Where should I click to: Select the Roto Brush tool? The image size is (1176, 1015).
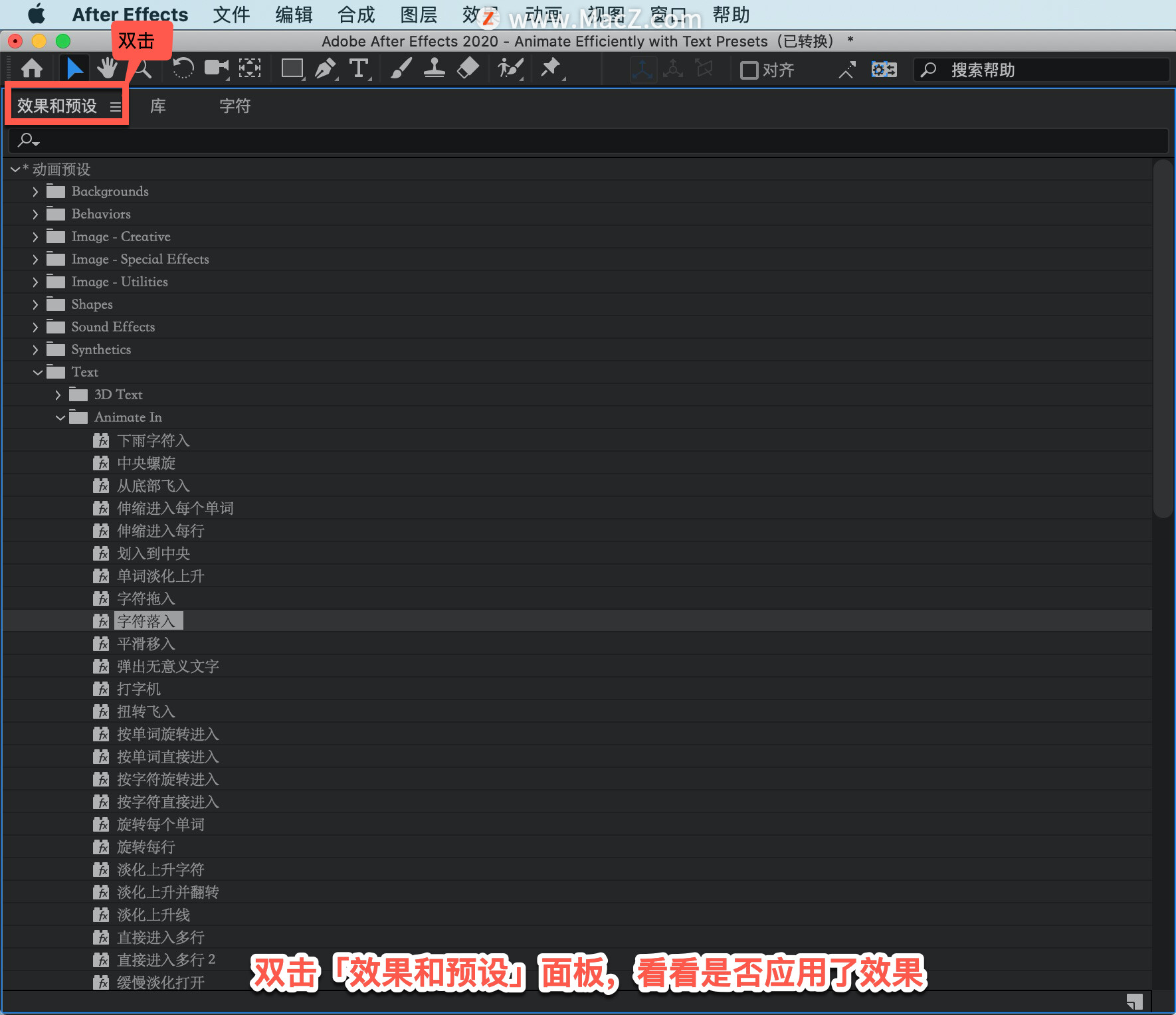point(511,68)
